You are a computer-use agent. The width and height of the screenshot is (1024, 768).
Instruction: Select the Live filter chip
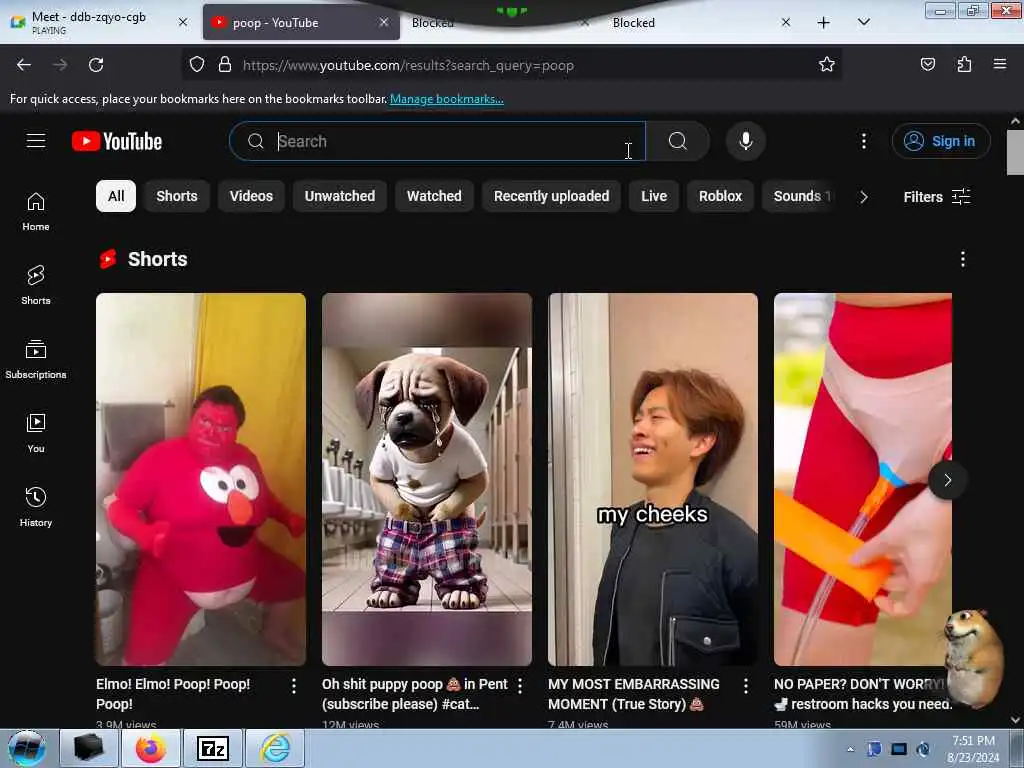[654, 196]
